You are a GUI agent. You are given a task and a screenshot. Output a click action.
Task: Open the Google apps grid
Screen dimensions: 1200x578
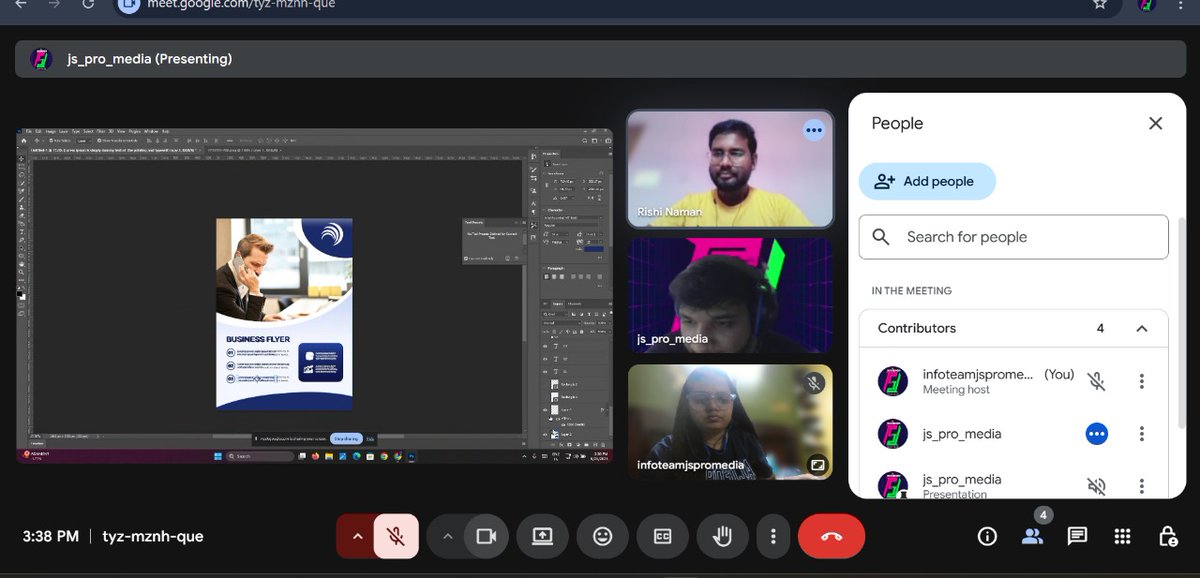coord(1122,536)
